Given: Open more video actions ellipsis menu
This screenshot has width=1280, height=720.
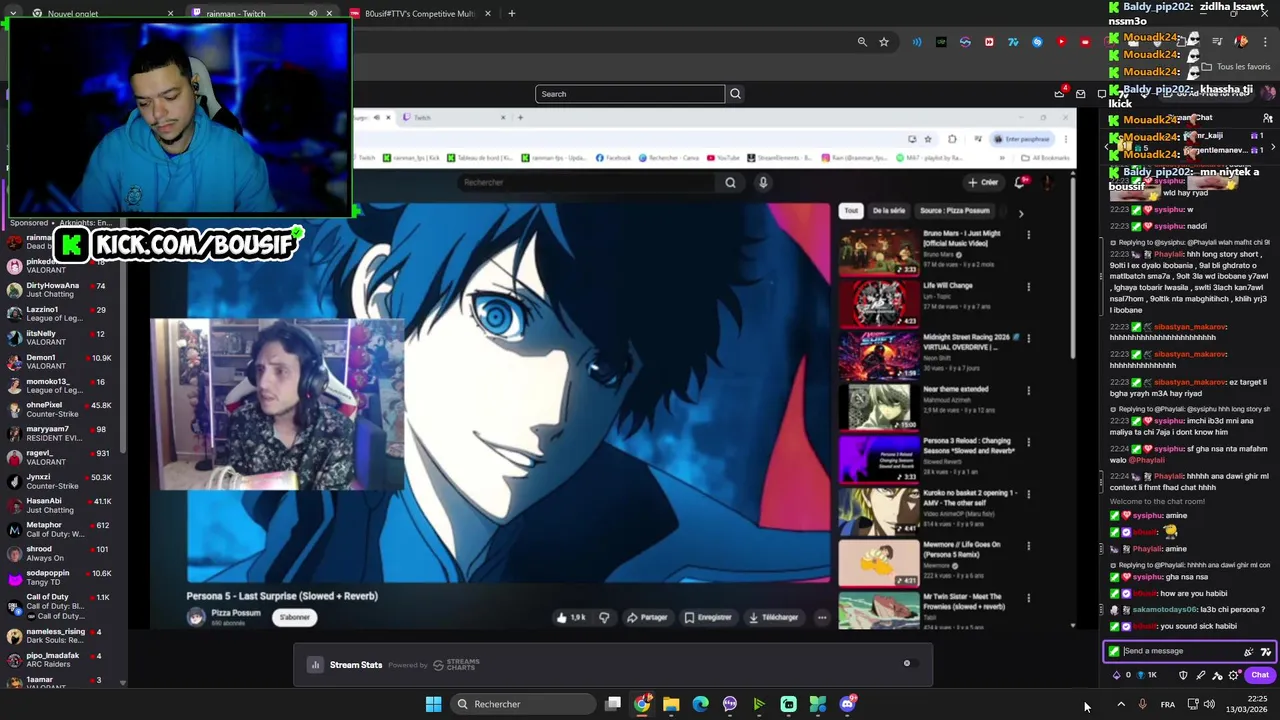Looking at the screenshot, I should [822, 617].
